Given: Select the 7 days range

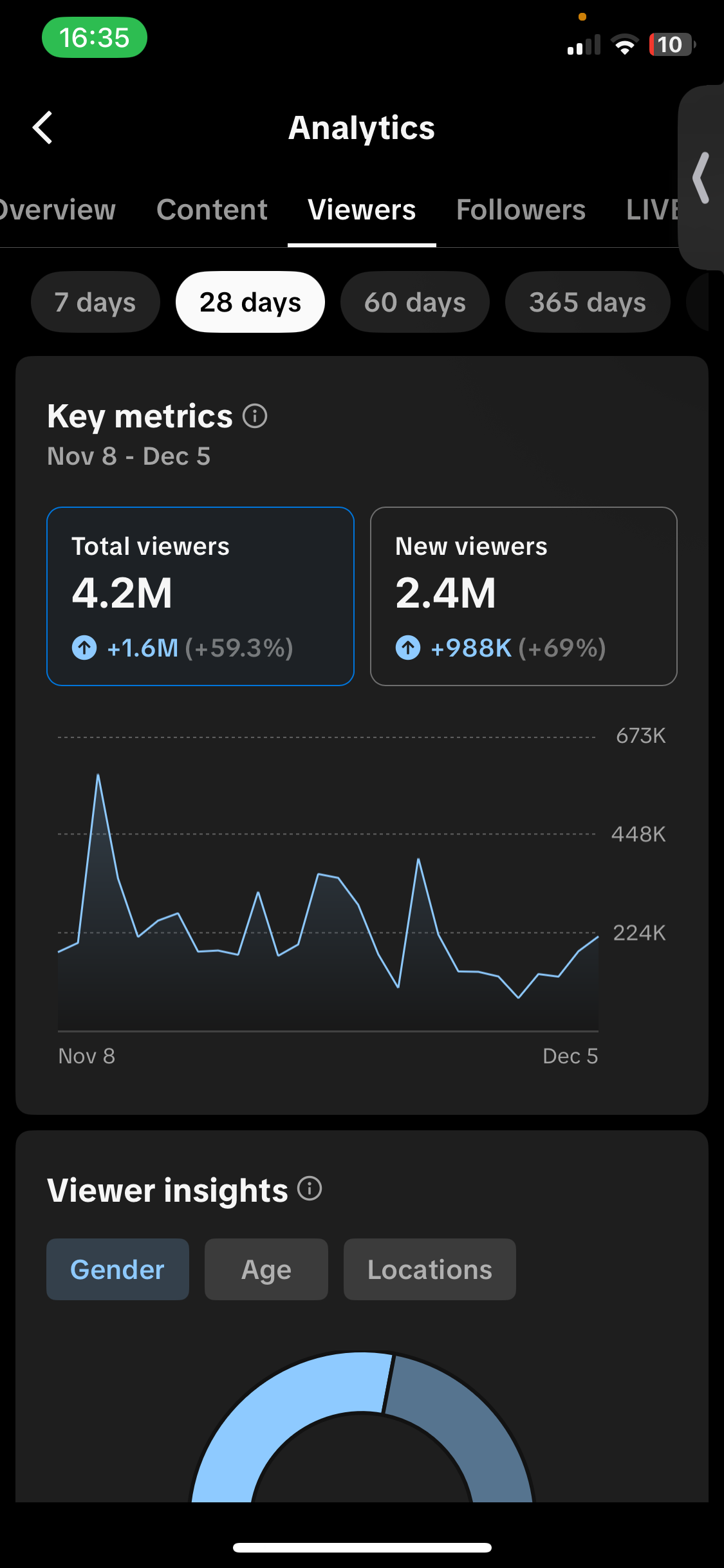Looking at the screenshot, I should click(x=95, y=302).
